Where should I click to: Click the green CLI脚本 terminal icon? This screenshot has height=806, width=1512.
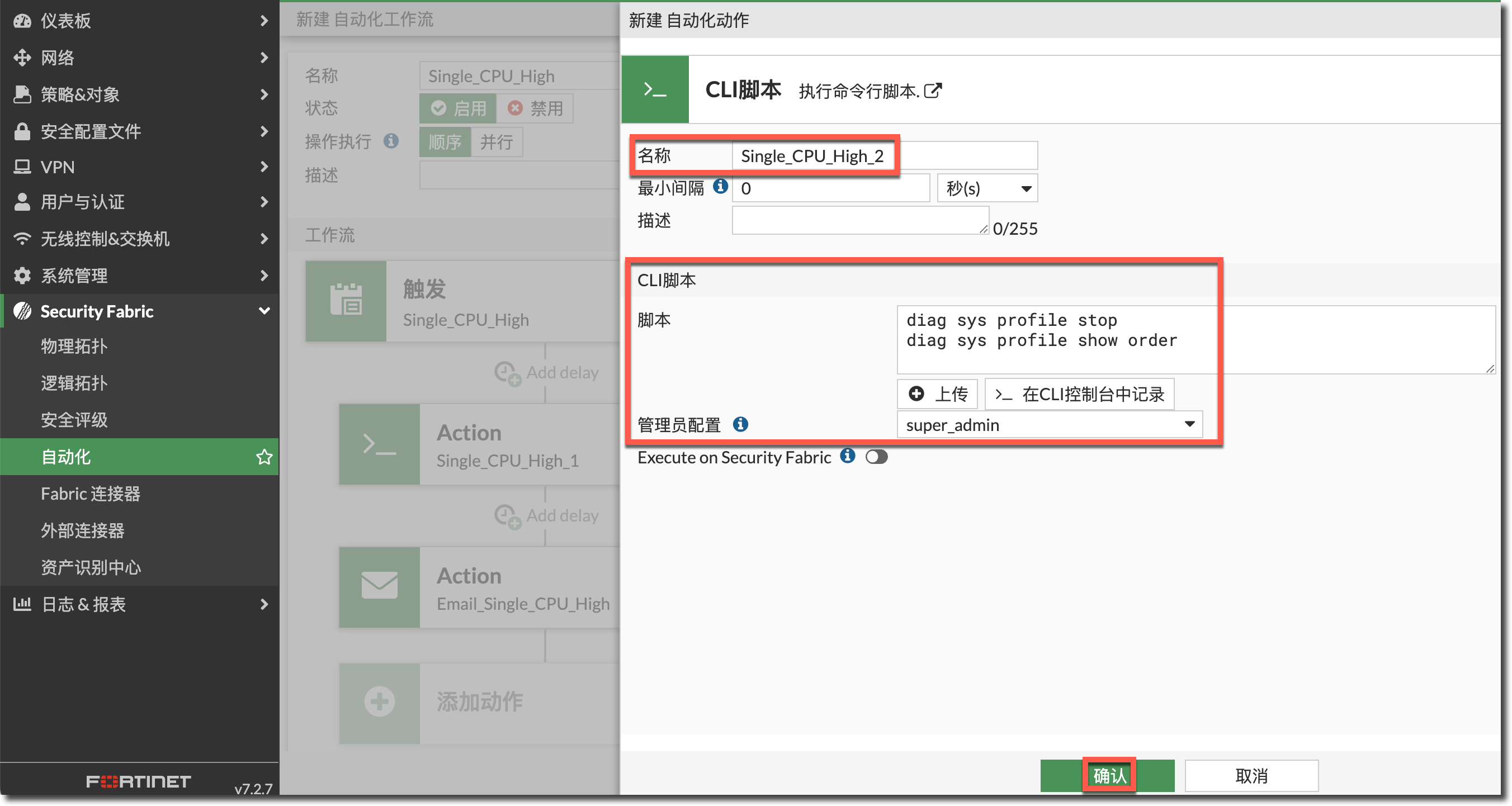coord(654,89)
